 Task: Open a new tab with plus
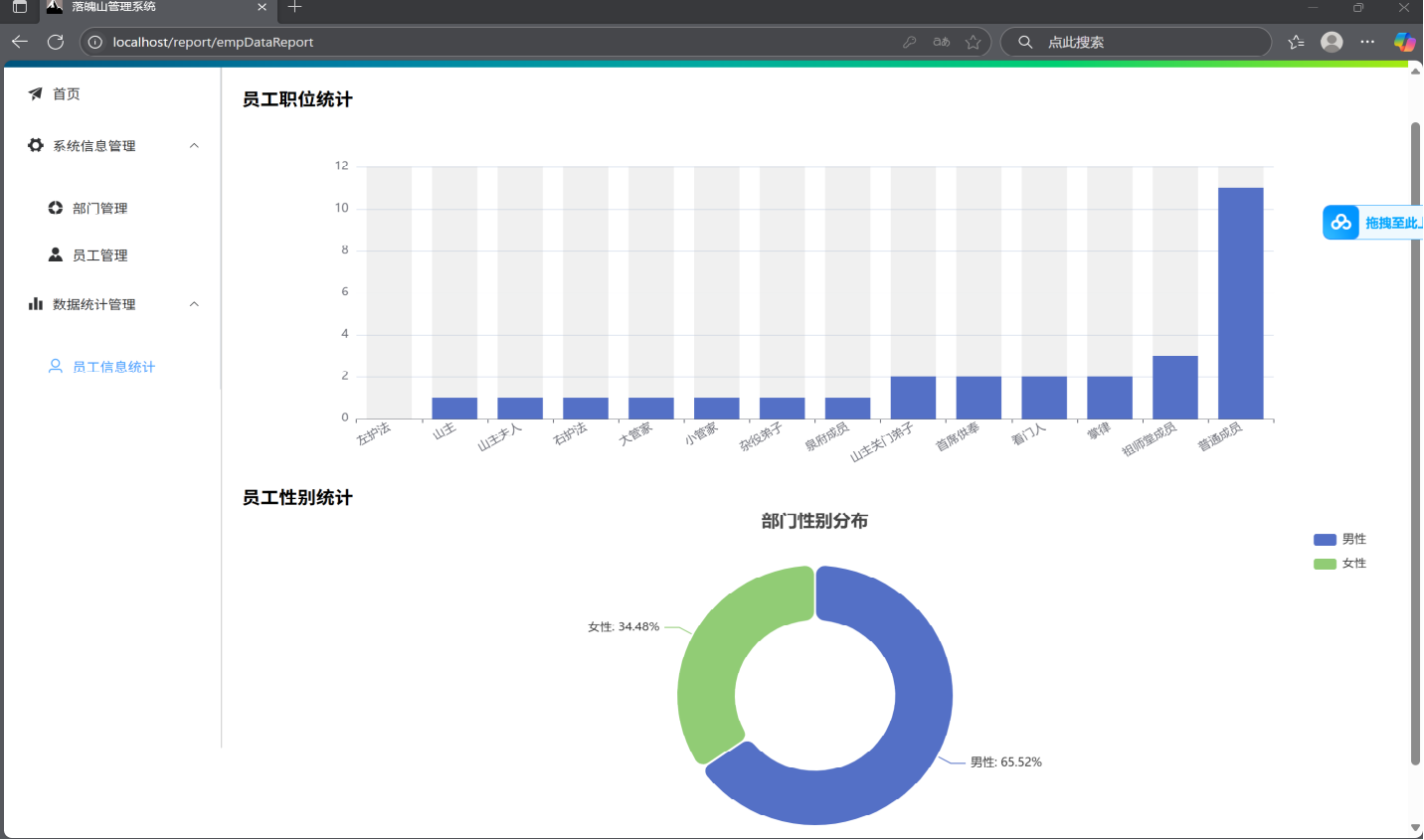[294, 7]
